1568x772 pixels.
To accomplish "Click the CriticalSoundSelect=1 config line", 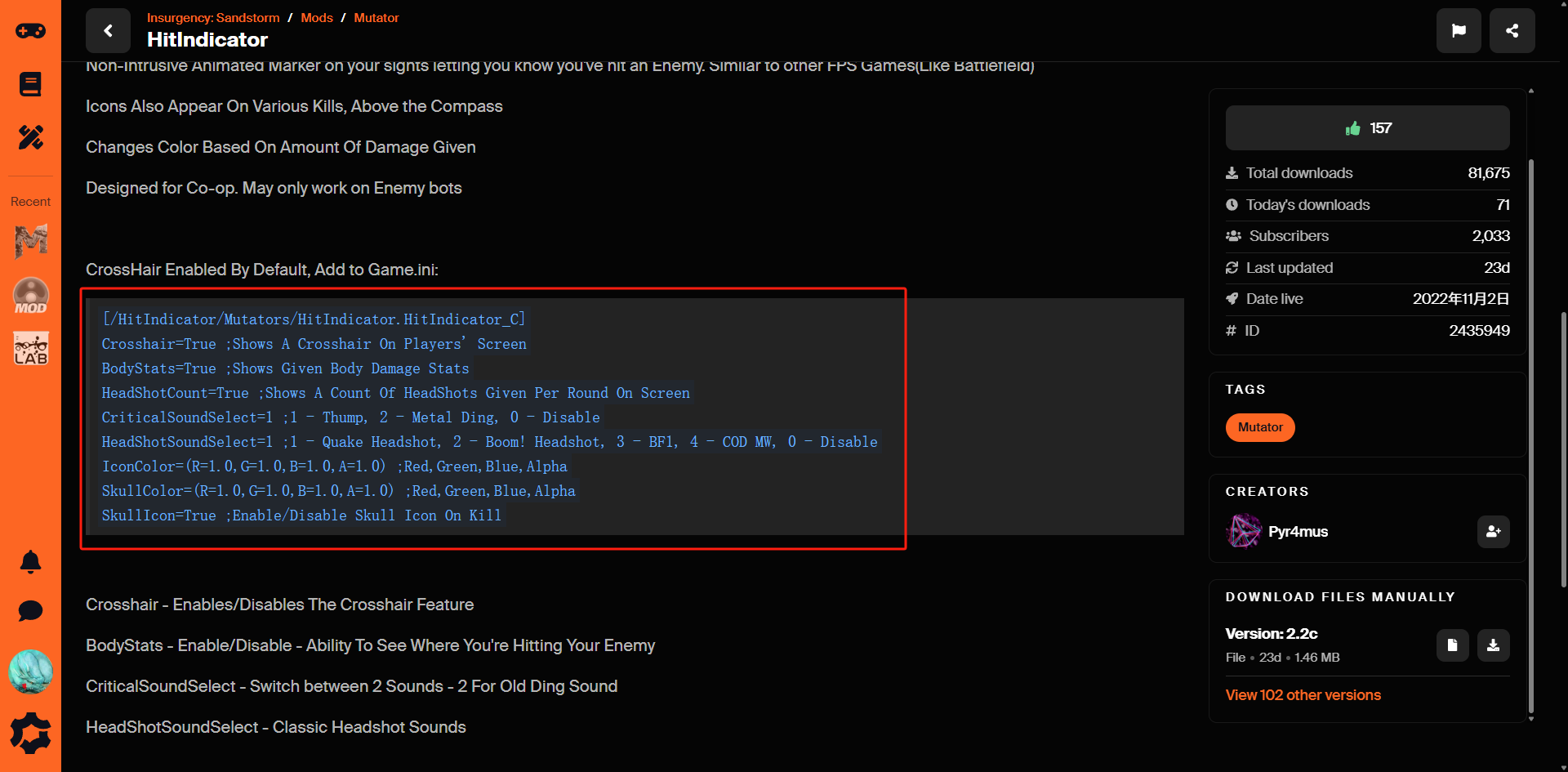I will [x=351, y=417].
